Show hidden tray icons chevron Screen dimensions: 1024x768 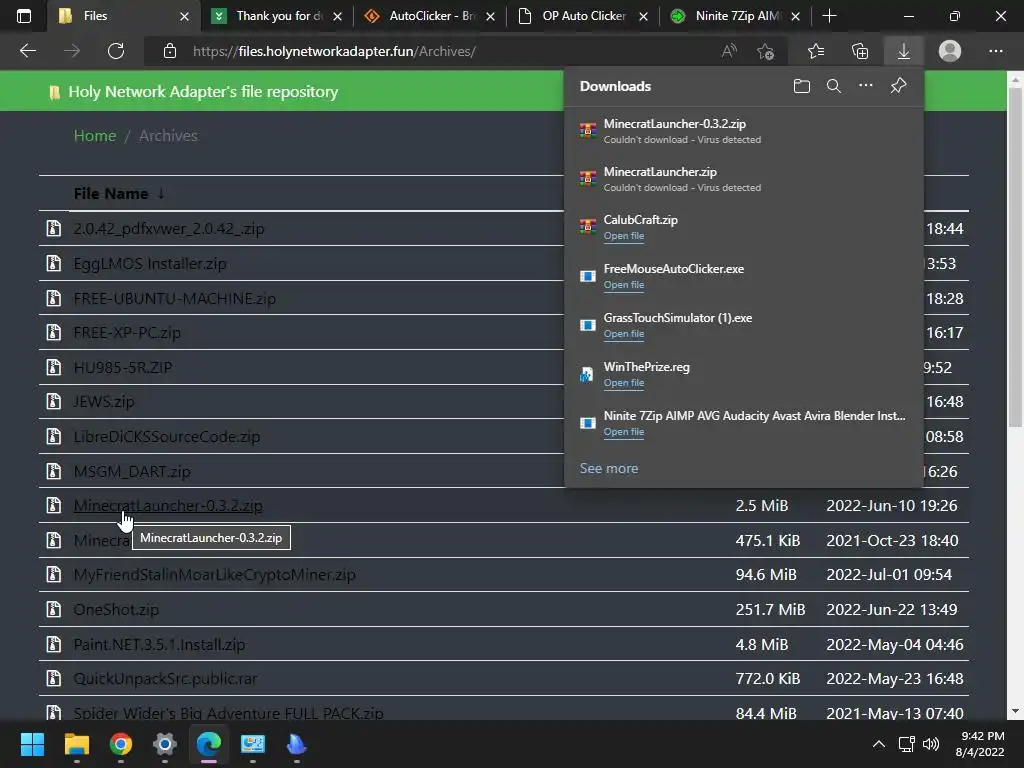879,744
